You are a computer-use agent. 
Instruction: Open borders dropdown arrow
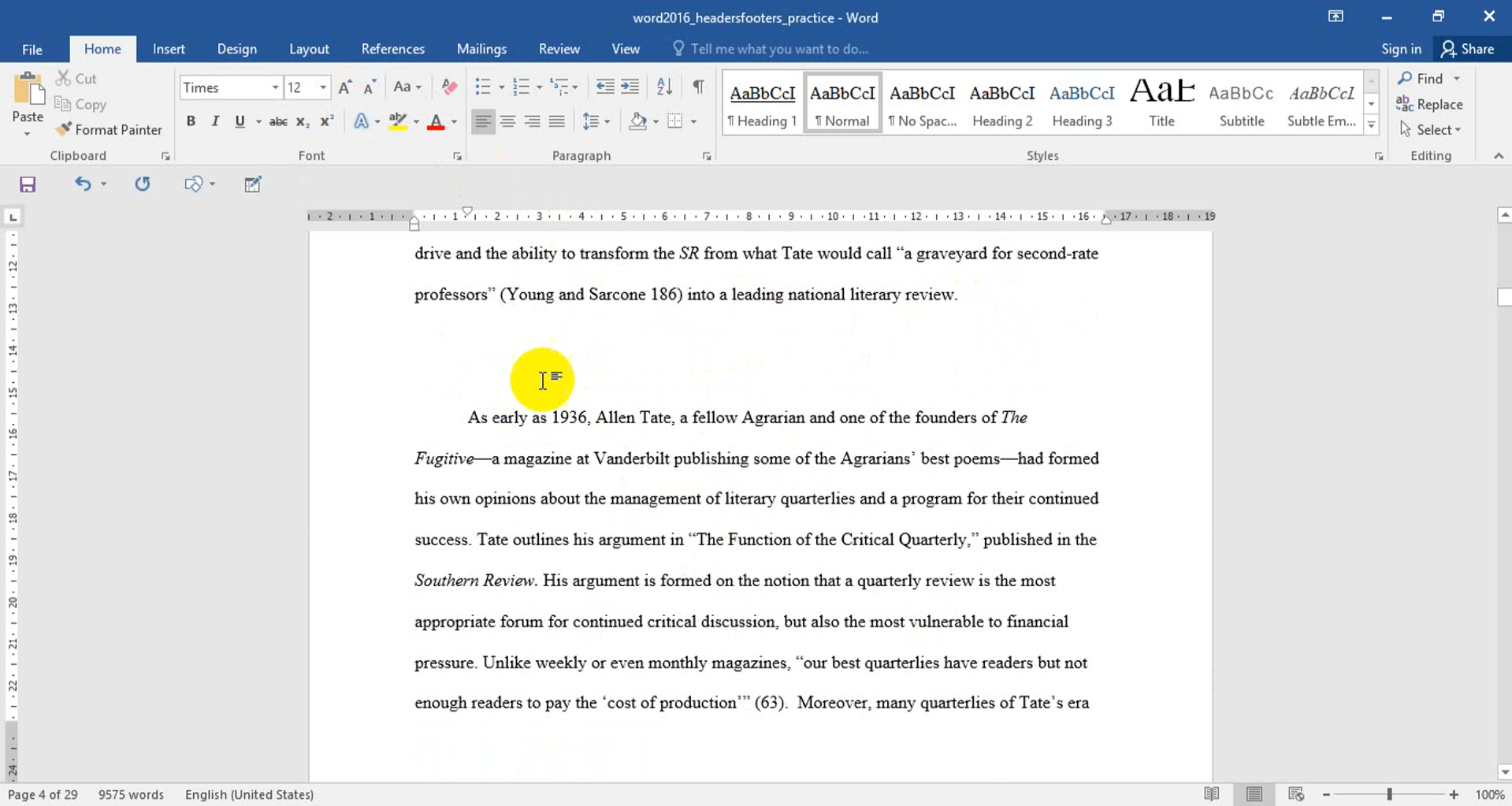(693, 122)
